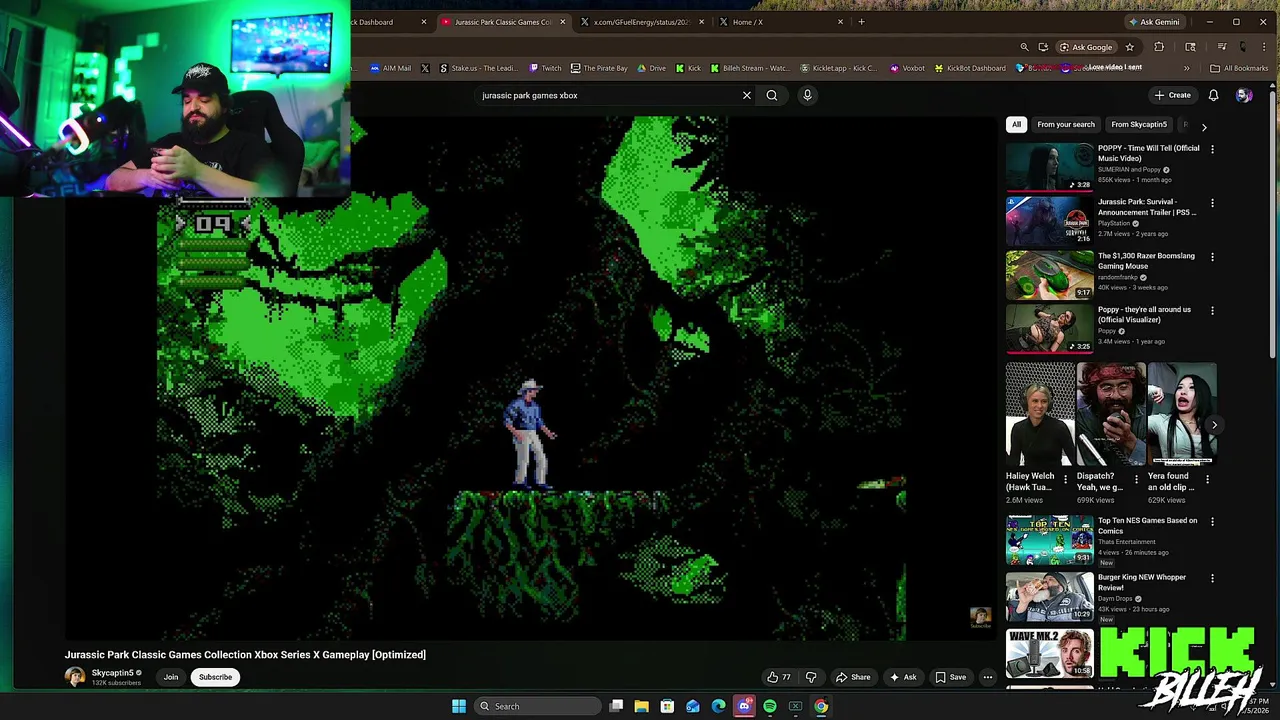Open options menu for Razer Boomslang video
Screen dimensions: 1280x720
(x=1212, y=257)
